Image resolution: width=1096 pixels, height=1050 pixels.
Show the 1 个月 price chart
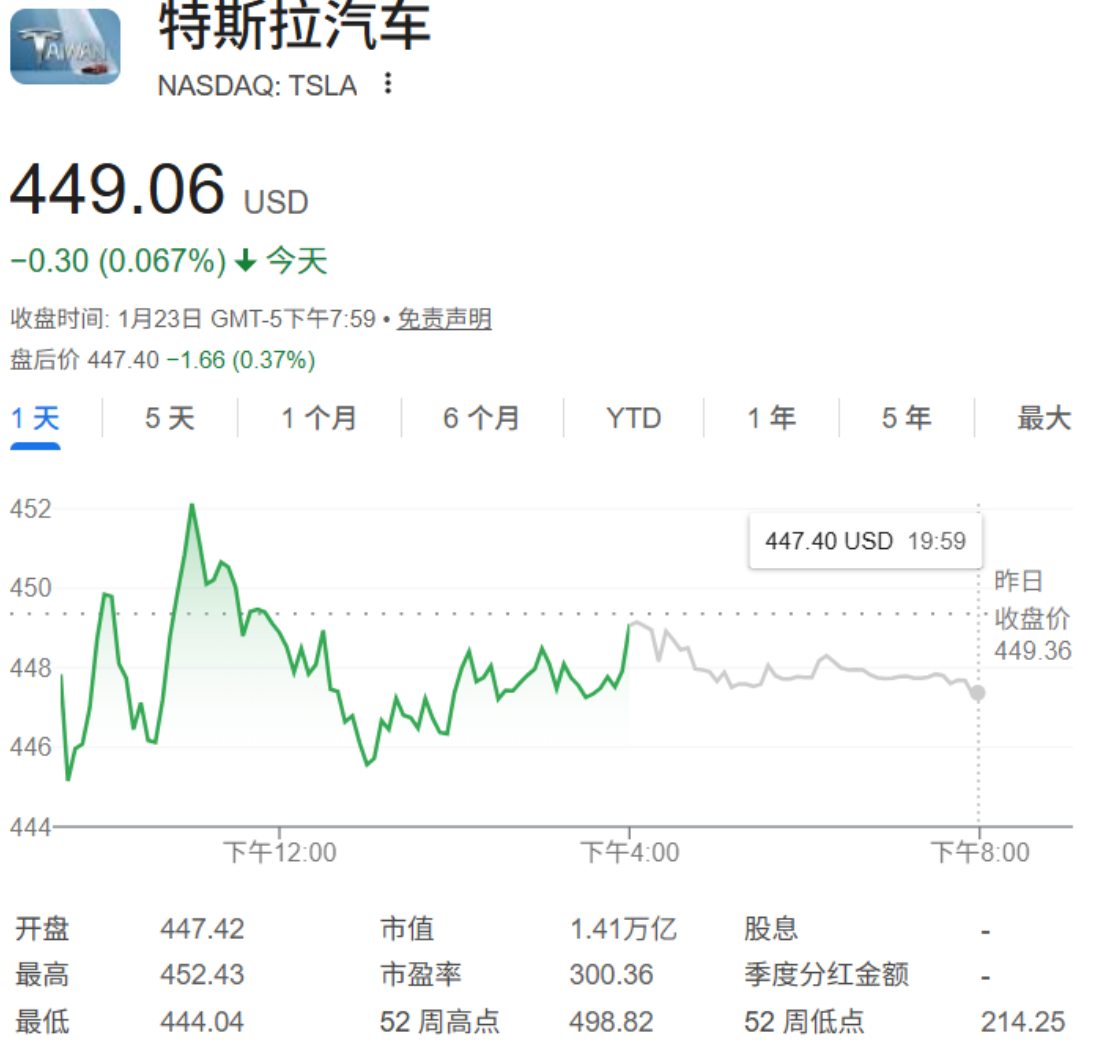pos(319,419)
